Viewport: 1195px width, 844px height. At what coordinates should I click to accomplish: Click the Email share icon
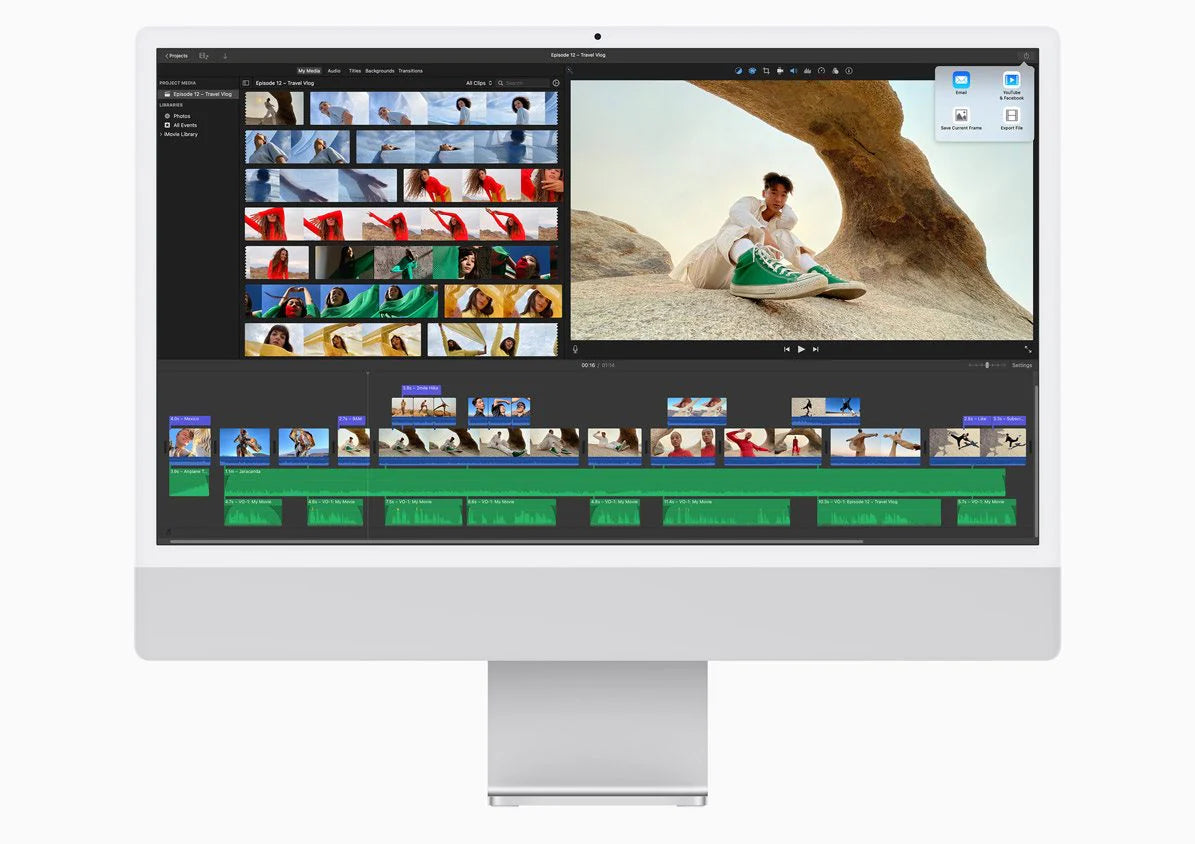pyautogui.click(x=961, y=83)
